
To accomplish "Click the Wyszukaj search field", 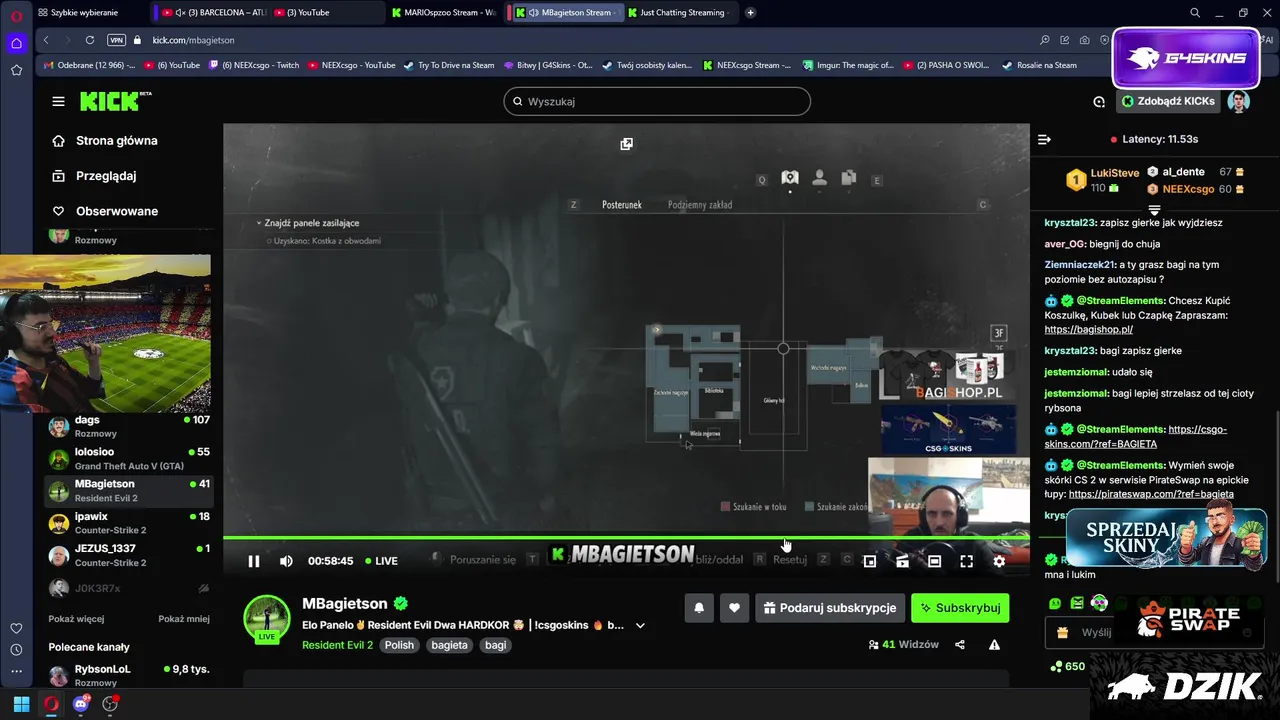I will 657,101.
